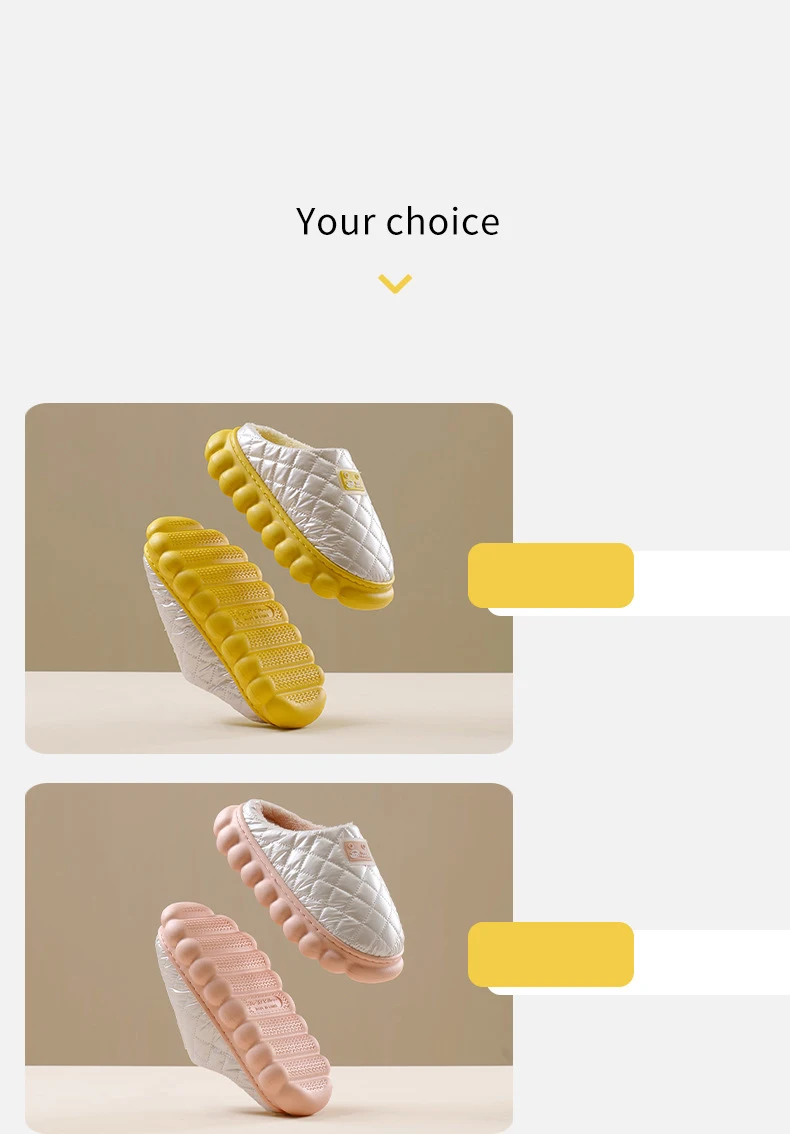Click the yellow face tag on quilted slipper
The height and width of the screenshot is (1134, 790).
click(x=352, y=481)
